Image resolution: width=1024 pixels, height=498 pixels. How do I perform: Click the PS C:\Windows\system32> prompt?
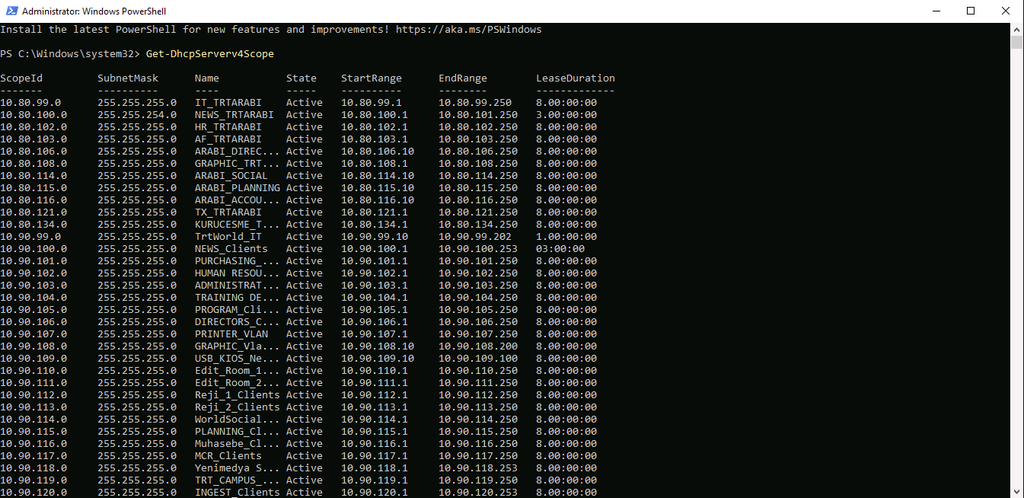coord(70,54)
